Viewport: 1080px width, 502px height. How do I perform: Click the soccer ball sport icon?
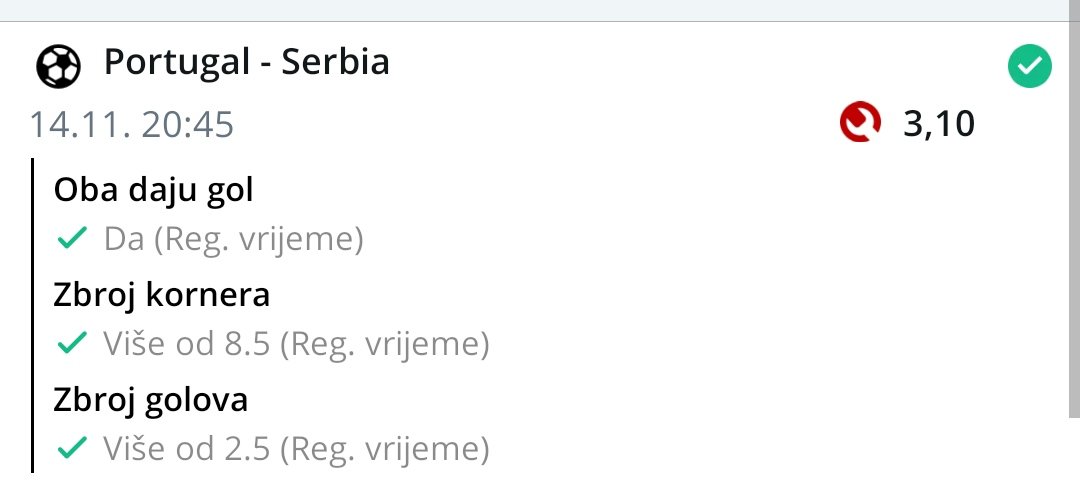[x=59, y=66]
